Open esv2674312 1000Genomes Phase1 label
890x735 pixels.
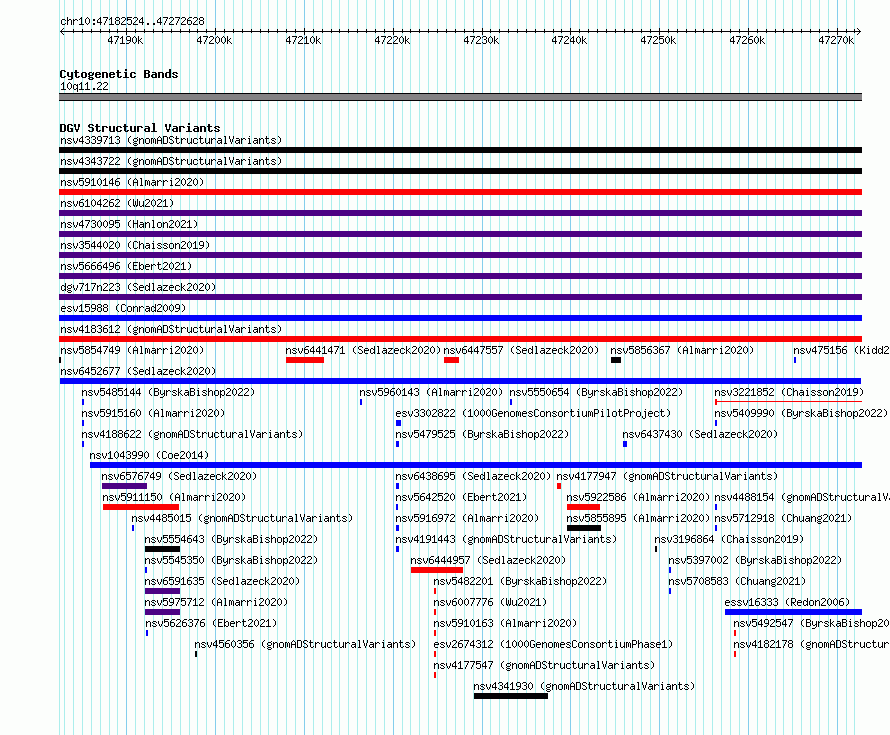point(553,644)
